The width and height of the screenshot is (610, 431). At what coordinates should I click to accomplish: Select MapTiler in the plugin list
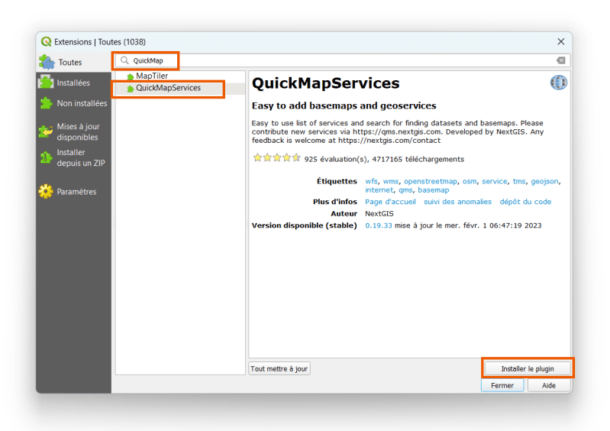pos(180,76)
